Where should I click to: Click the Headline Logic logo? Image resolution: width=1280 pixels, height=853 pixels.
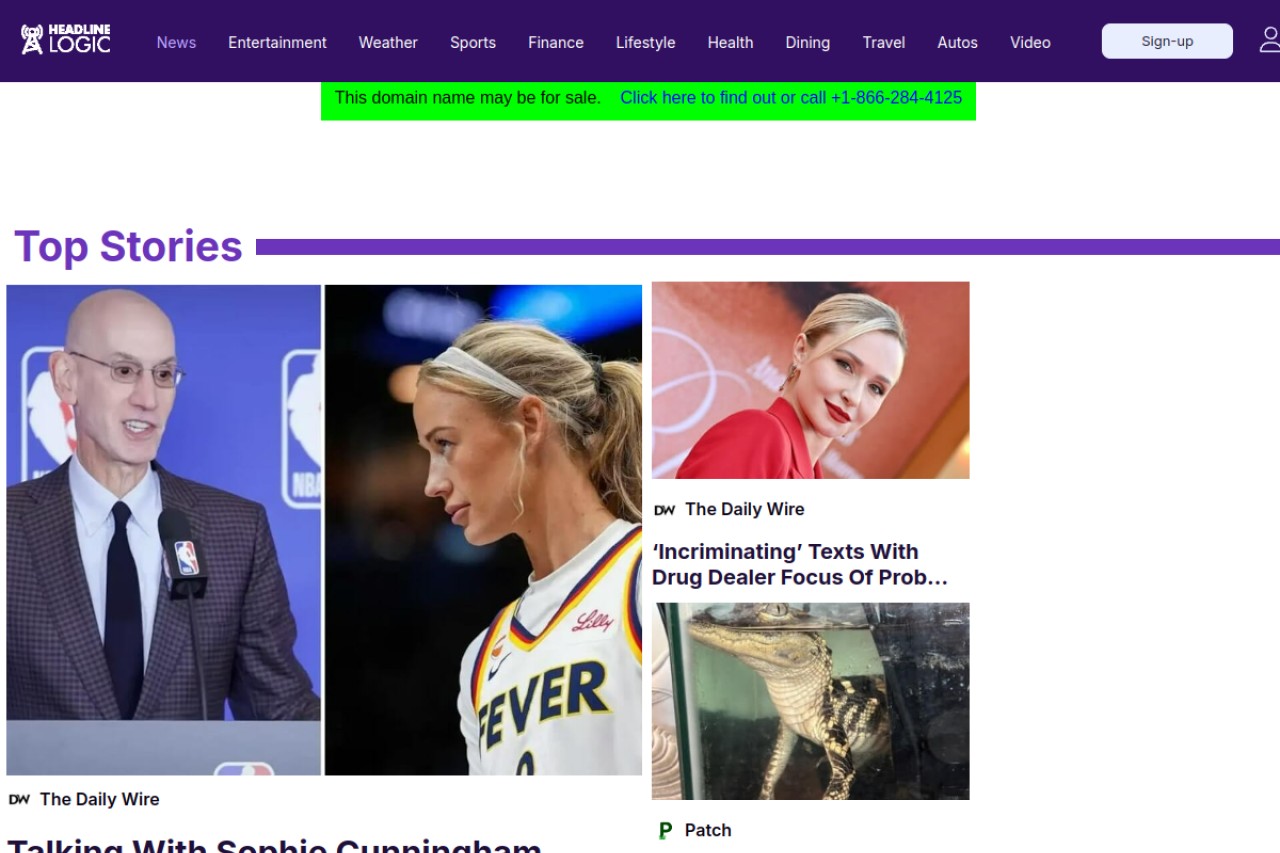coord(66,40)
